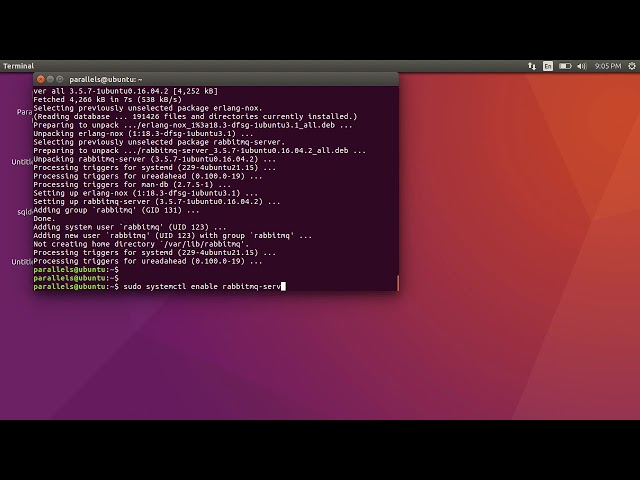The height and width of the screenshot is (480, 640).
Task: Click the terminal scrollbar handle
Action: [x=398, y=283]
